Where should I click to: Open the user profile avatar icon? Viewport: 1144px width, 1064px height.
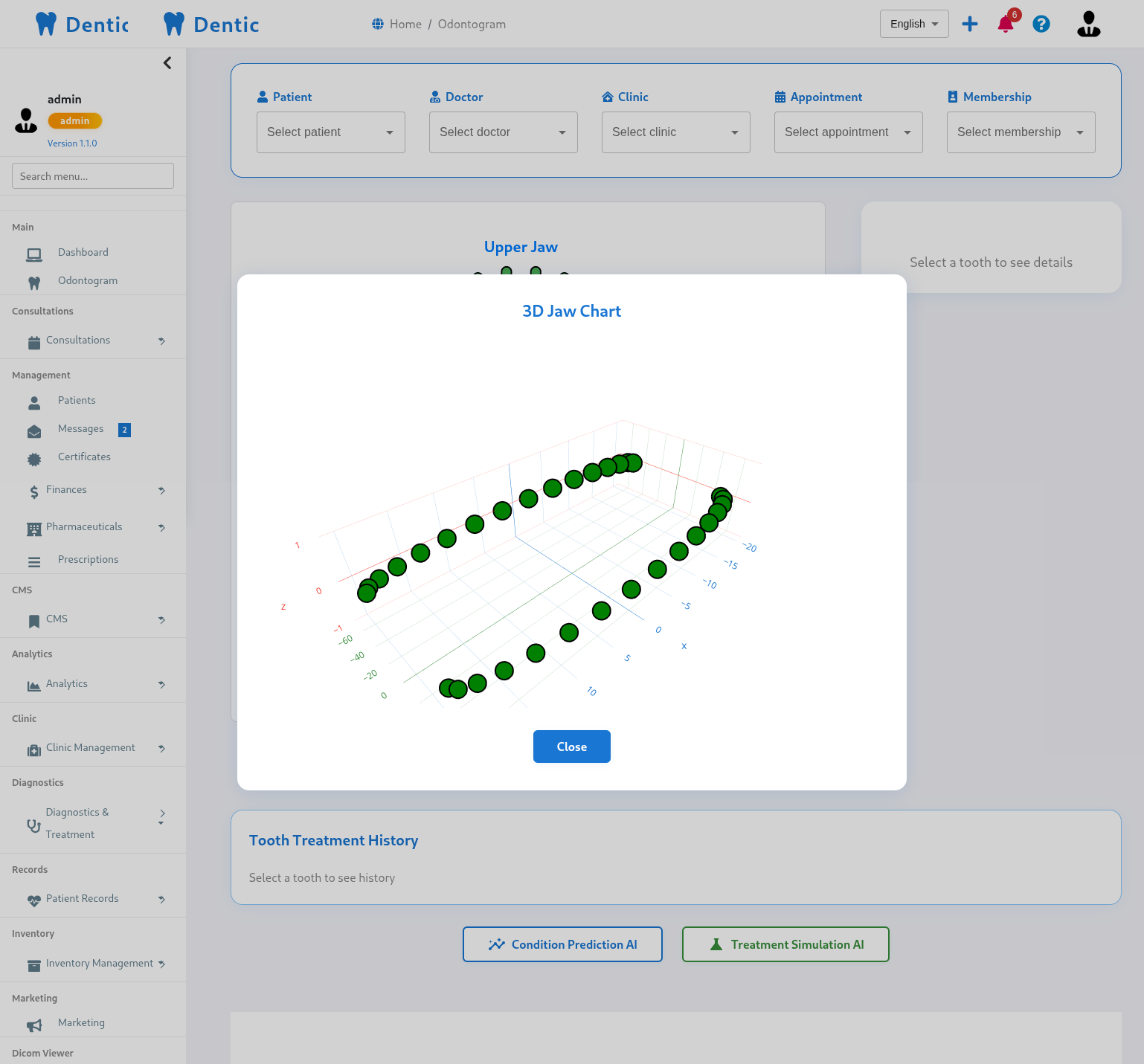click(x=1088, y=25)
